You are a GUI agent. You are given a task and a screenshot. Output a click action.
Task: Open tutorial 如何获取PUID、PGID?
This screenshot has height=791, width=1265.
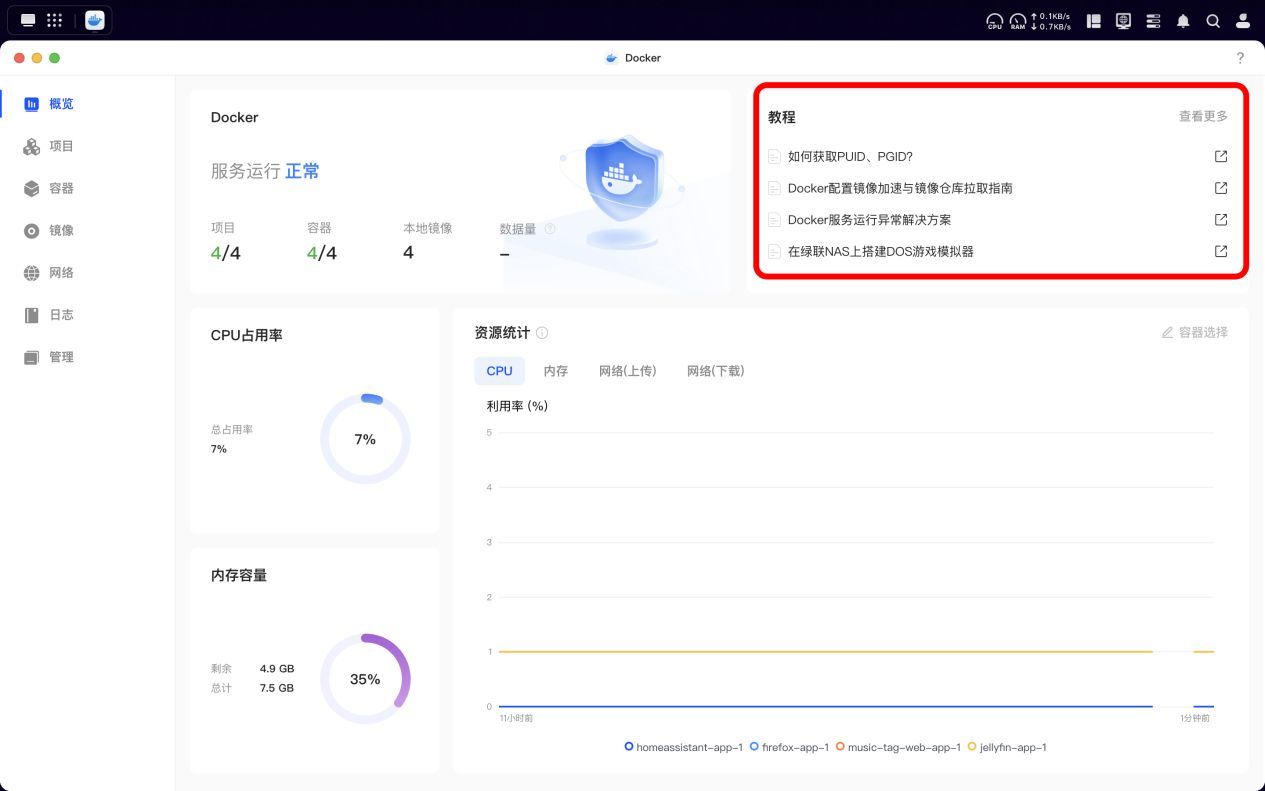click(x=850, y=156)
